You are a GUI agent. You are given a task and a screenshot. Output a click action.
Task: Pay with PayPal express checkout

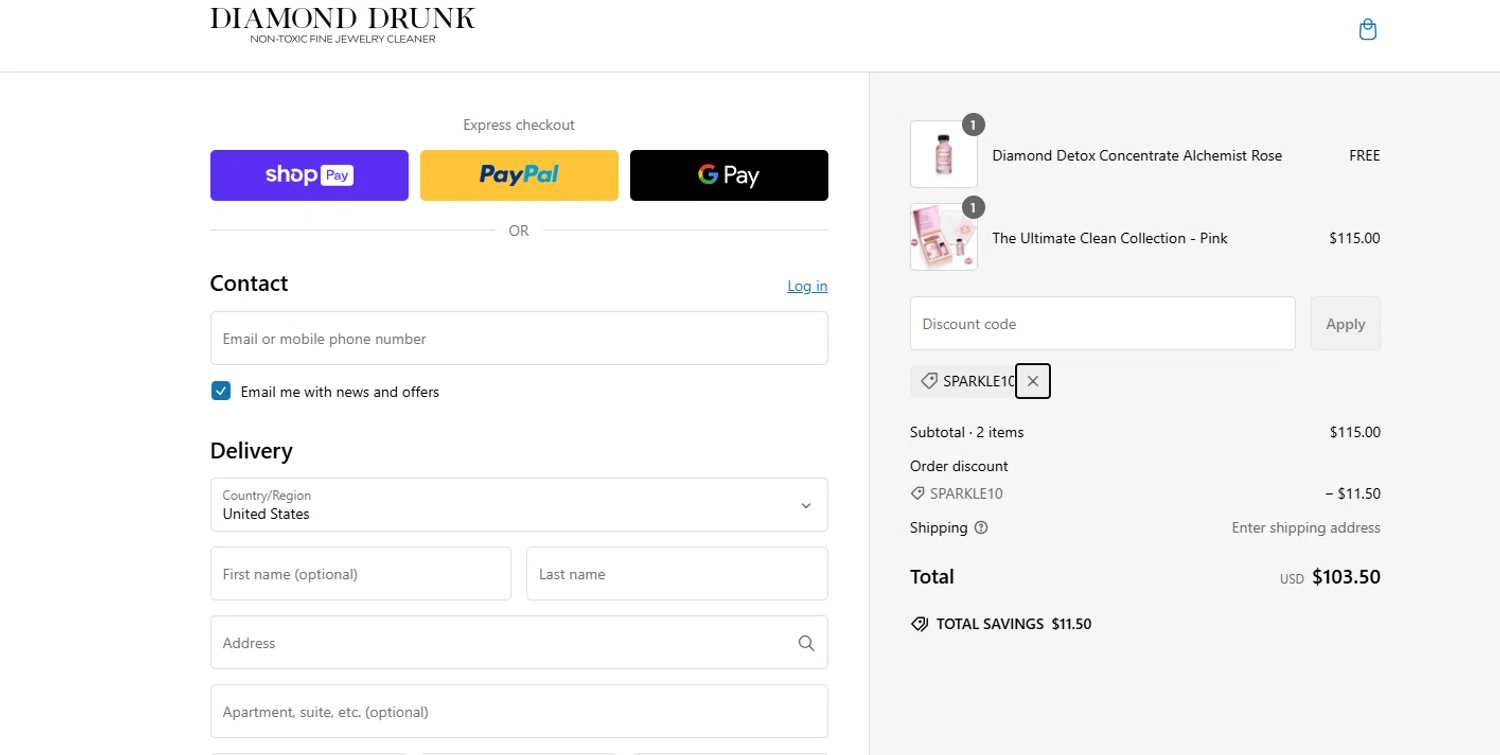[519, 175]
